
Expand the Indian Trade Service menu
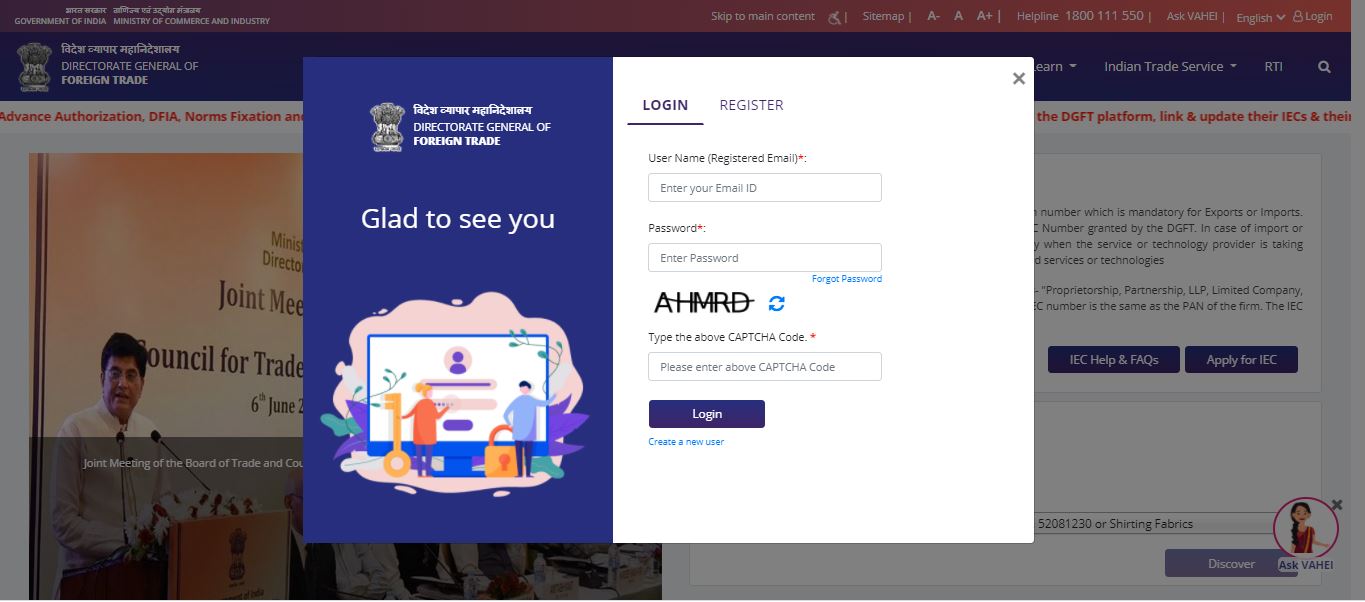pos(1169,66)
